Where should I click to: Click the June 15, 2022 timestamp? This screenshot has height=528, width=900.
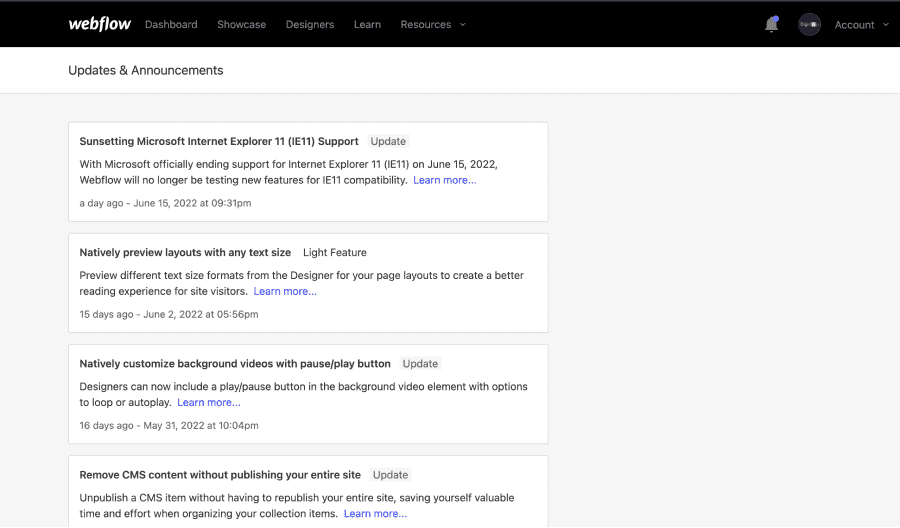coord(165,203)
